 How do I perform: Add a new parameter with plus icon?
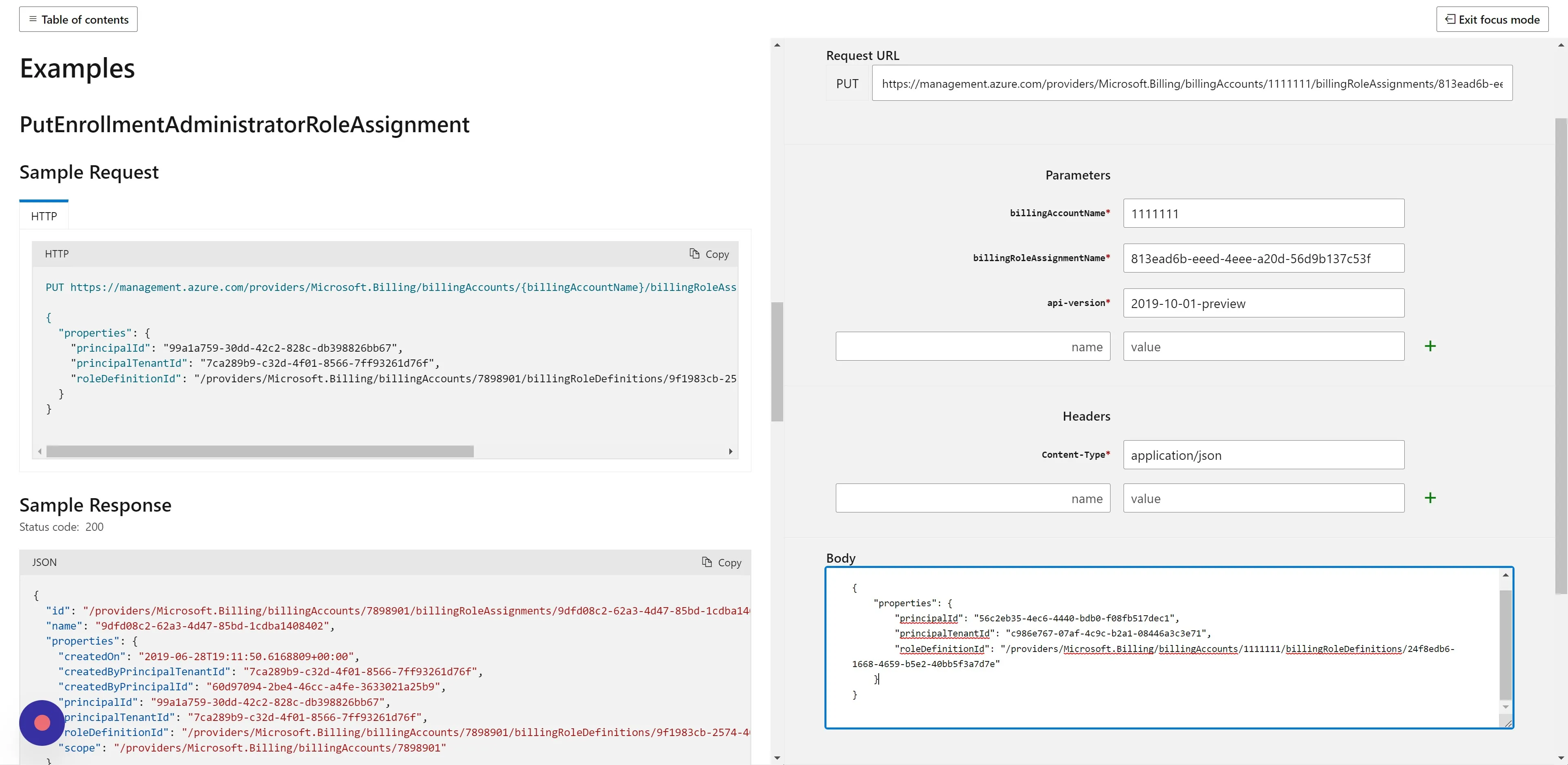click(x=1430, y=346)
